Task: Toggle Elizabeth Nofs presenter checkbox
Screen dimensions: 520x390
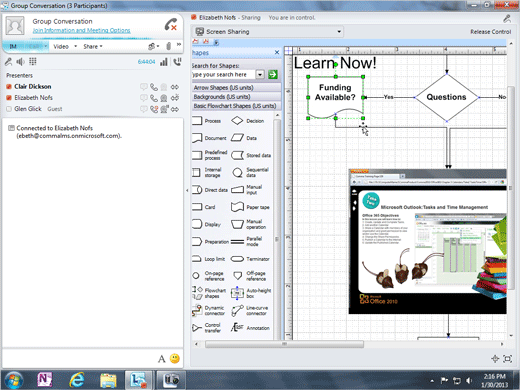Action: 9,98
